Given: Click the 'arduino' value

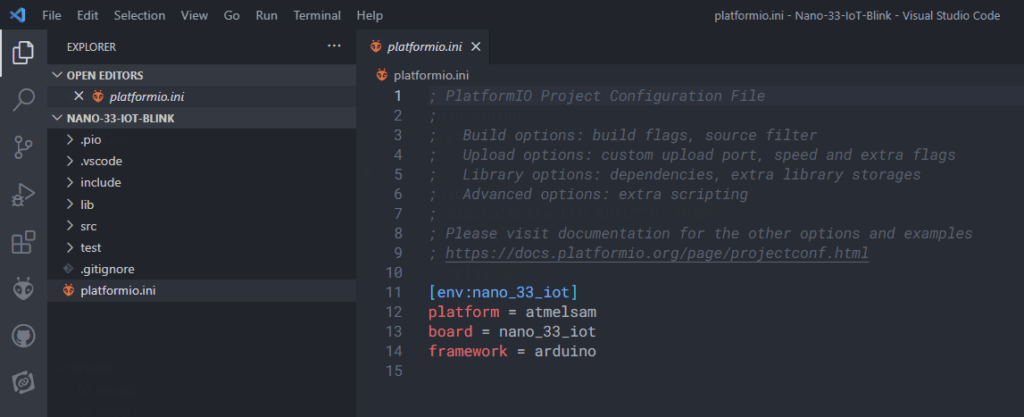Looking at the screenshot, I should point(566,351).
